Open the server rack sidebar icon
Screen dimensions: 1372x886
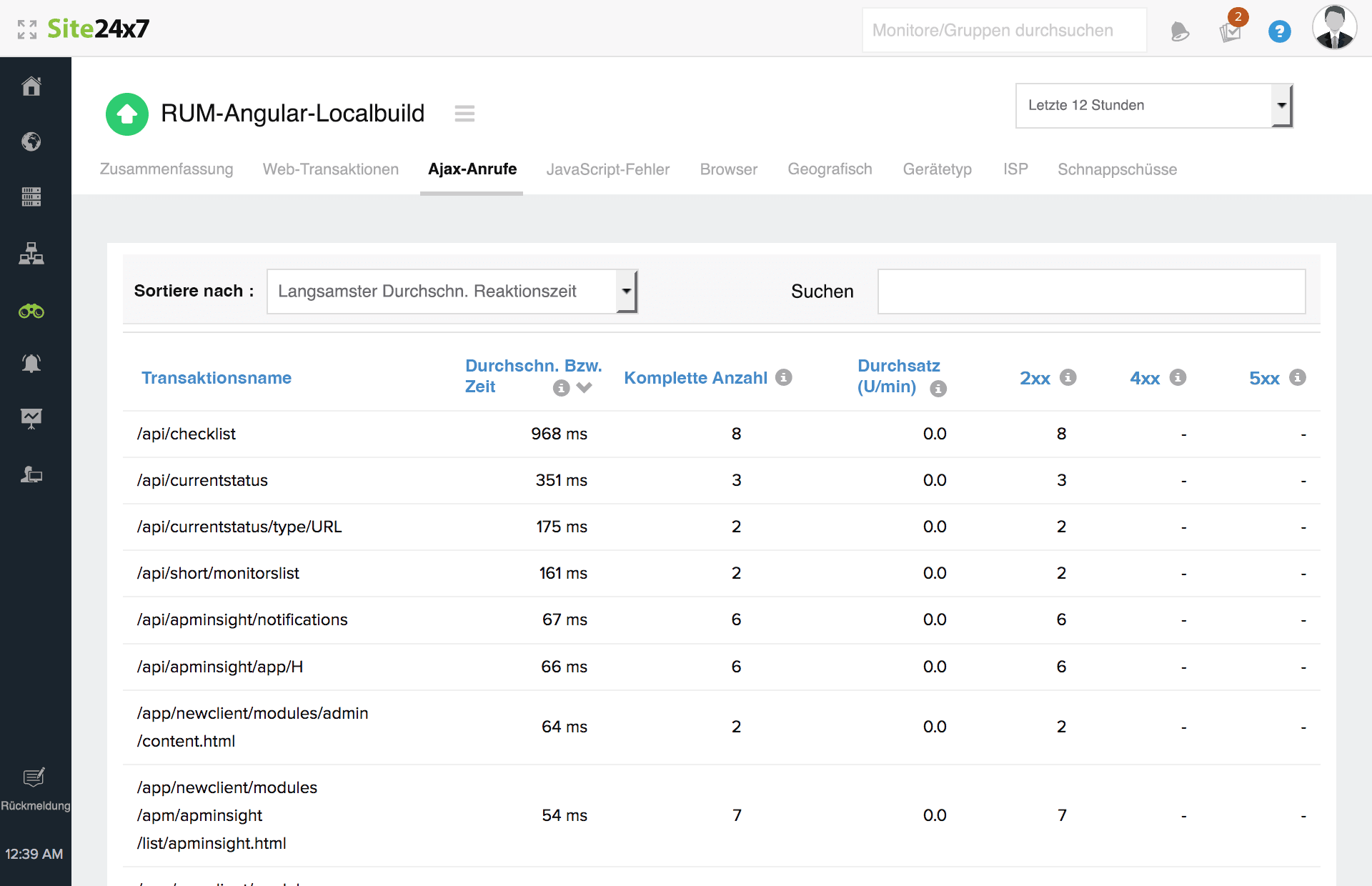[x=31, y=196]
